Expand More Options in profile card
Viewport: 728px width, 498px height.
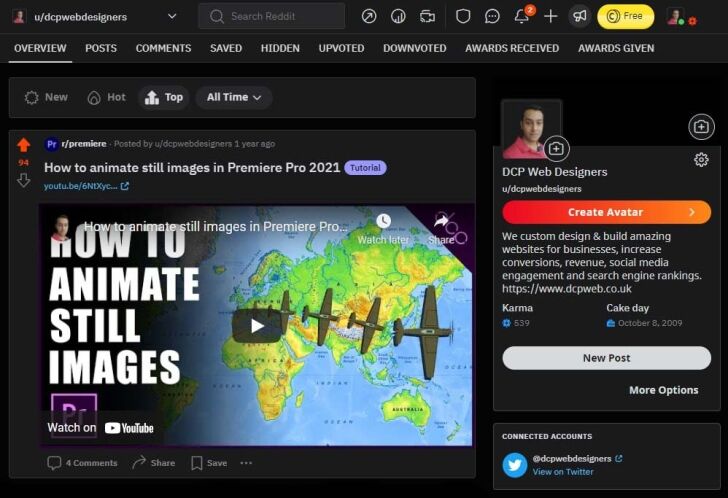(663, 390)
